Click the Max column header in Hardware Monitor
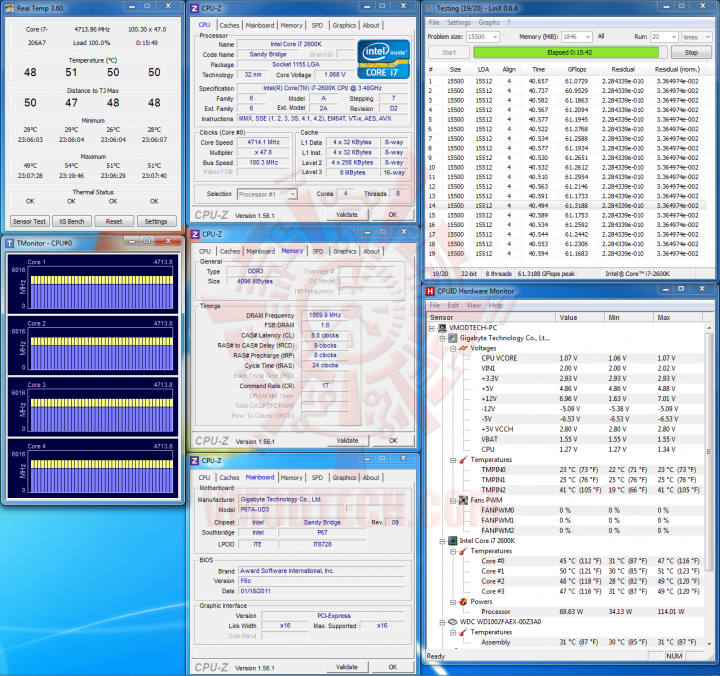This screenshot has width=720, height=676. coord(678,317)
